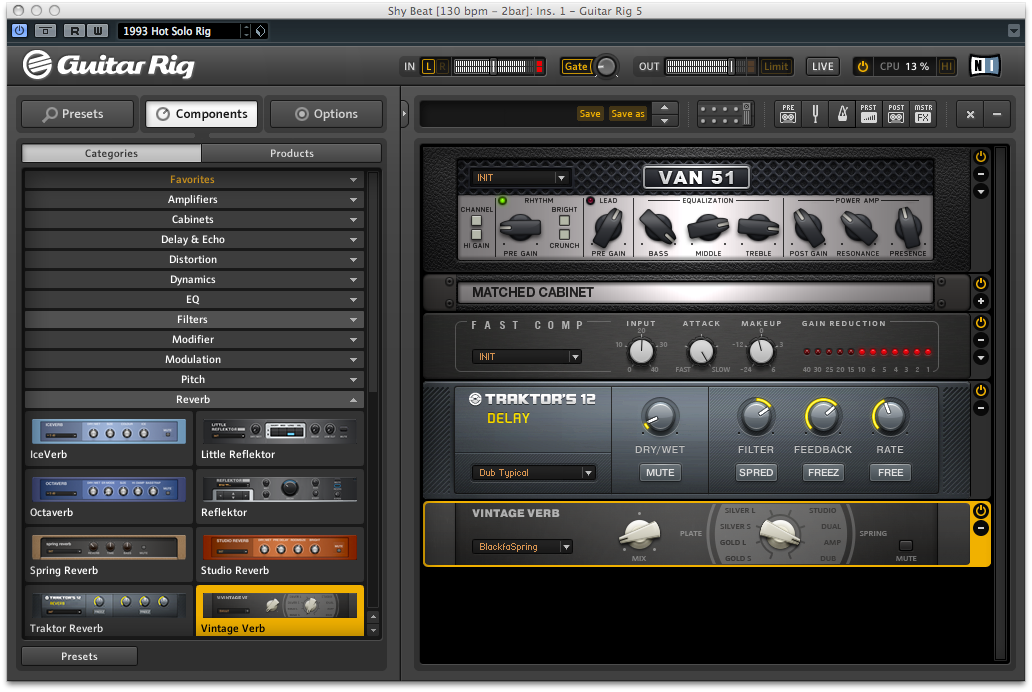Toggle the HI quality mode

pos(946,67)
